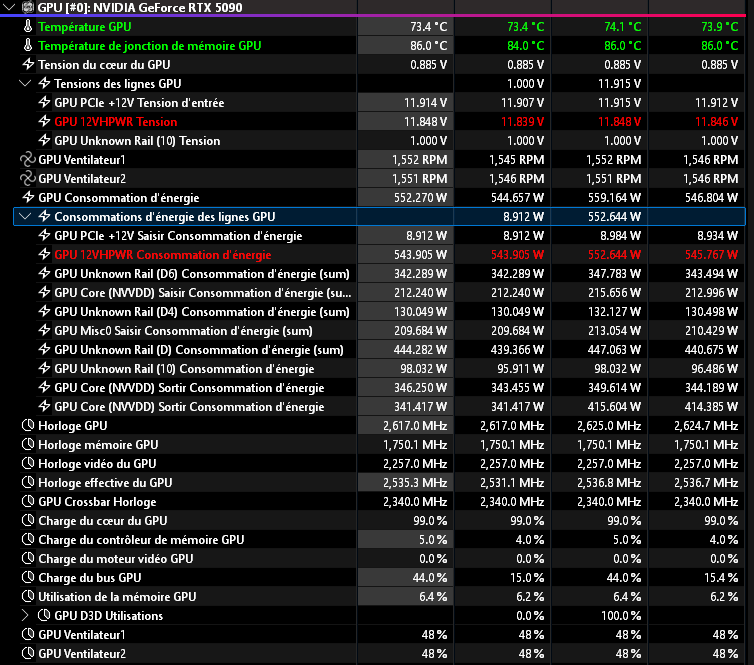The height and width of the screenshot is (665, 754).
Task: Click lightning icon of GPU Core (NVVDD) Saisir row
Action: (x=44, y=293)
